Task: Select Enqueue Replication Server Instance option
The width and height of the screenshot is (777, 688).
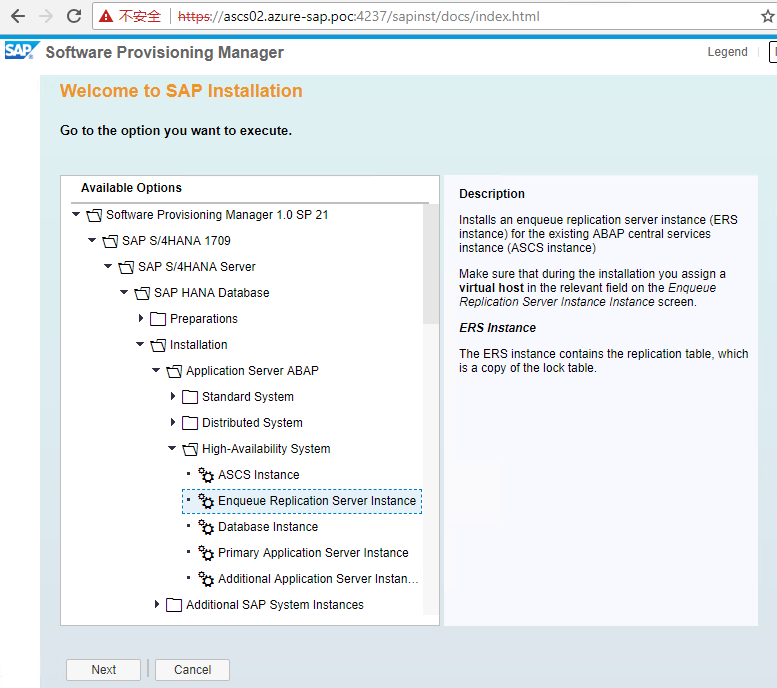Action: click(317, 501)
